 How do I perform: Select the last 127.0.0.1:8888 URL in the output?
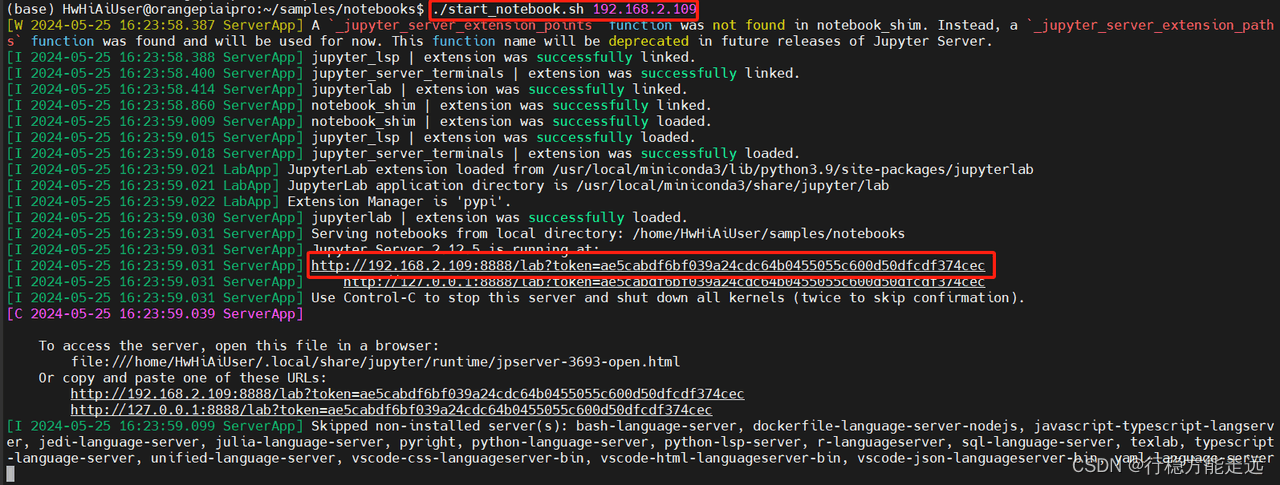tap(391, 410)
